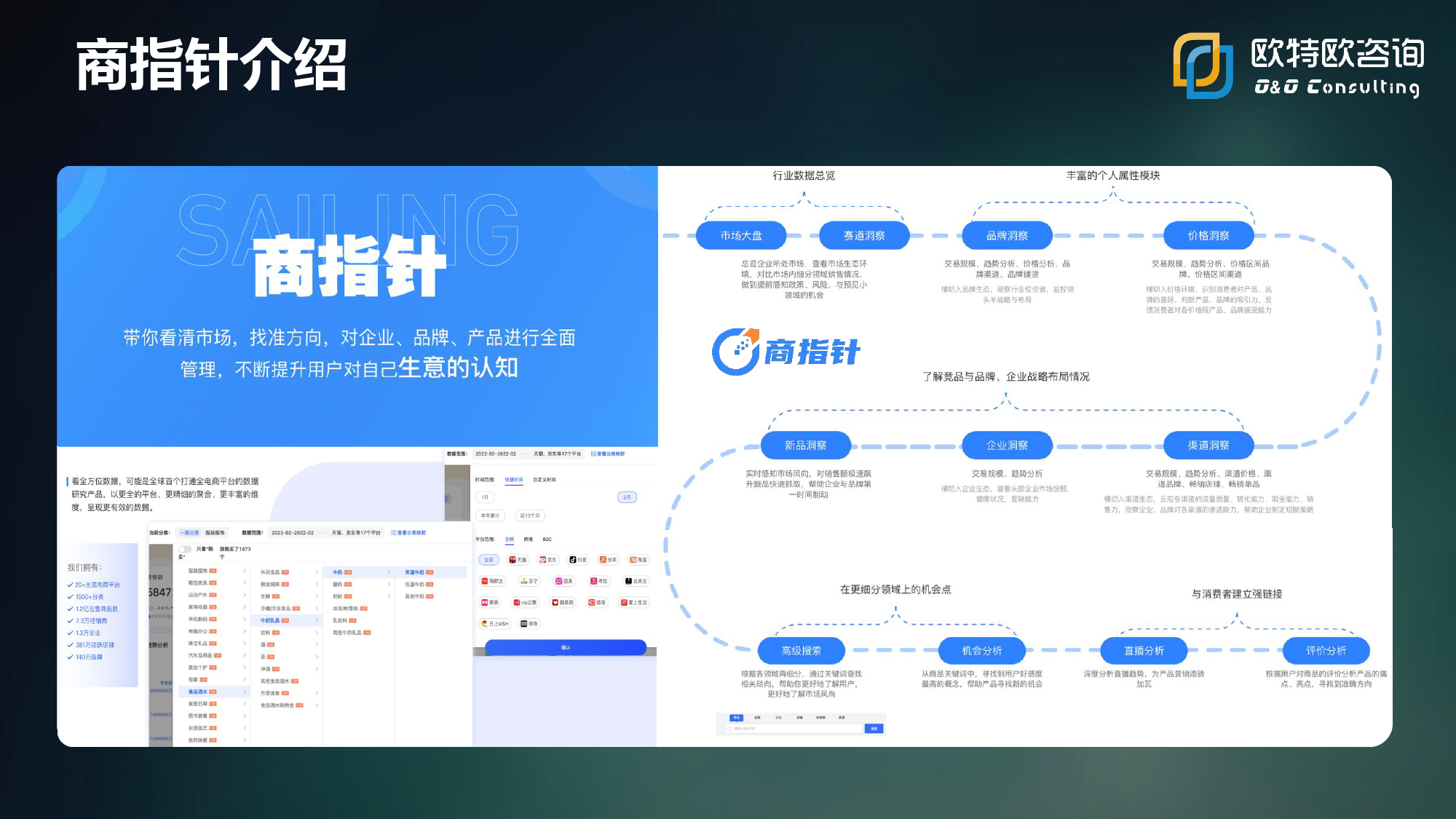Screen dimensions: 1456x819
Task: Click the 国美 platform icon chip
Action: pyautogui.click(x=564, y=581)
